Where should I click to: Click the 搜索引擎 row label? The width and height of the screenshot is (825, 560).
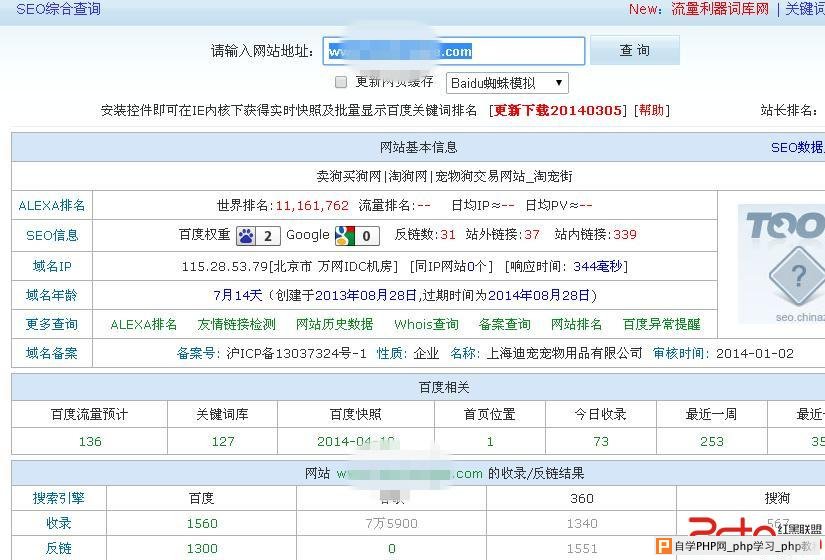(x=58, y=498)
